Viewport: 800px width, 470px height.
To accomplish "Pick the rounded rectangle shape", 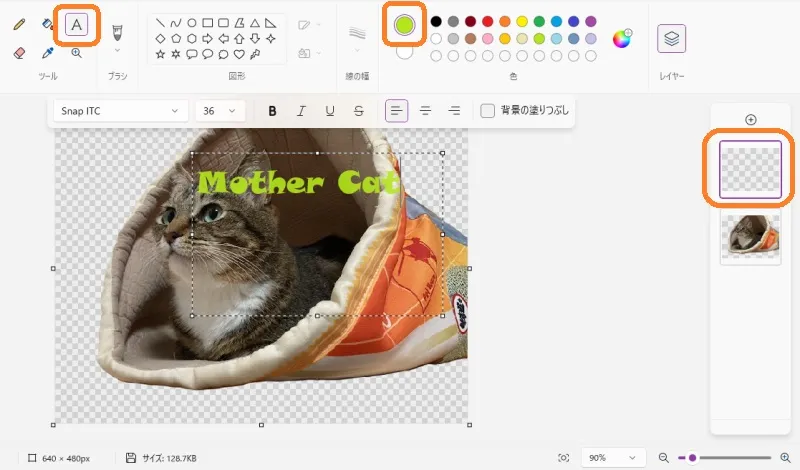I will (223, 23).
